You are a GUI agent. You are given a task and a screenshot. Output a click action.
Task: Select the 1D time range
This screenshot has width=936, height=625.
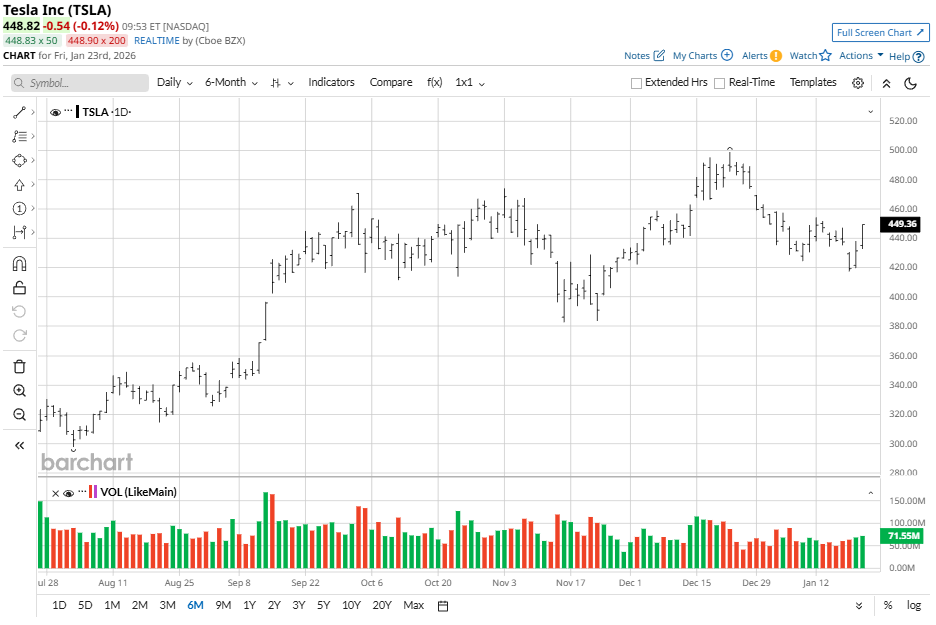click(x=59, y=605)
